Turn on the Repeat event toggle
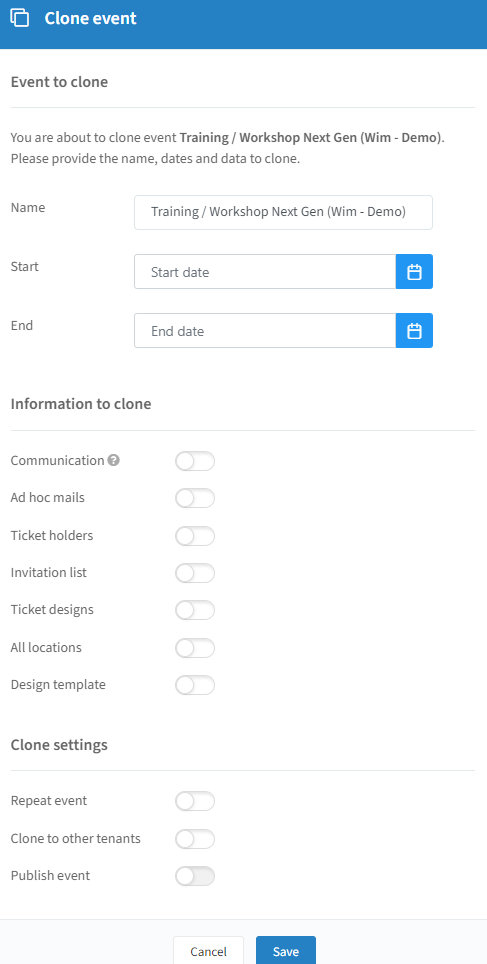The image size is (487, 964). (195, 801)
